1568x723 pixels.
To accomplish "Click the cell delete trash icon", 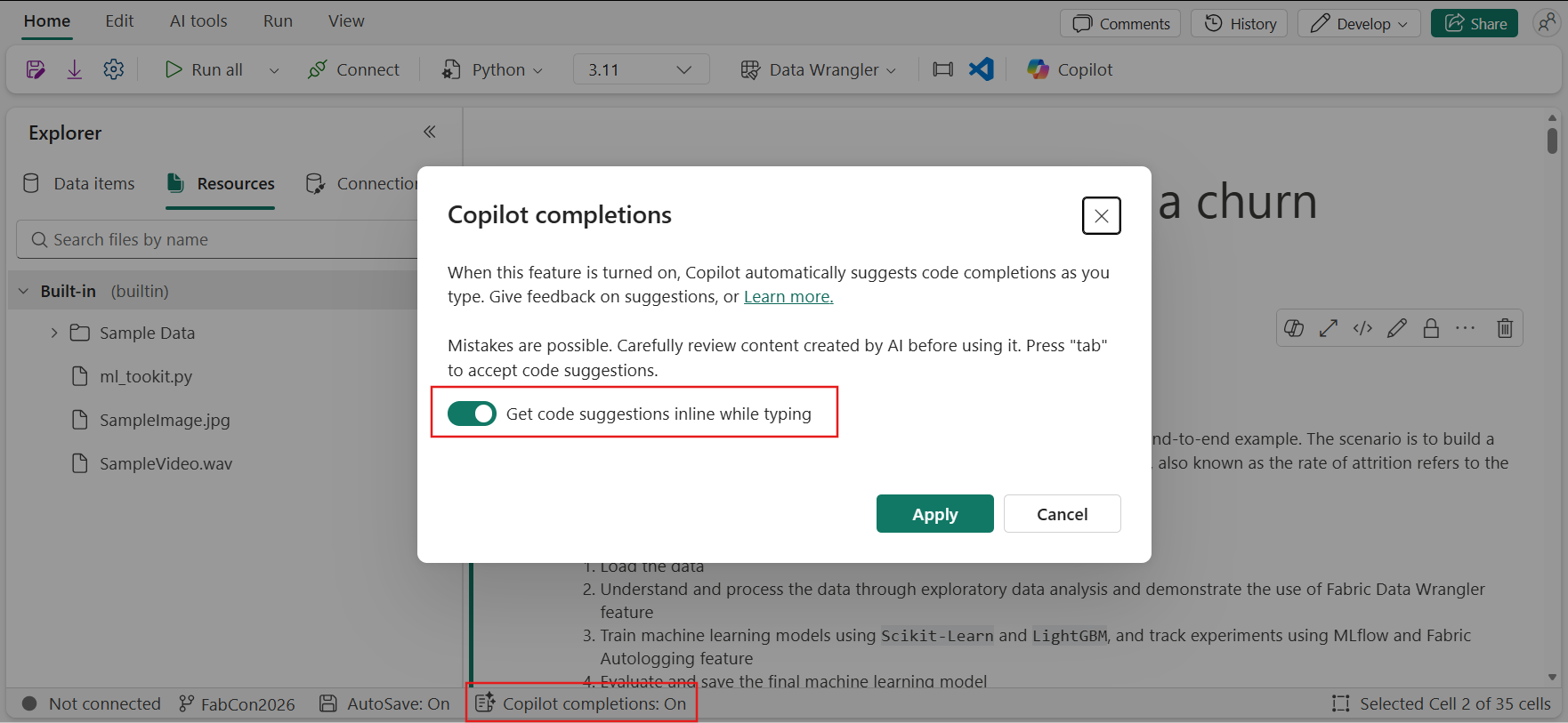I will click(x=1505, y=328).
